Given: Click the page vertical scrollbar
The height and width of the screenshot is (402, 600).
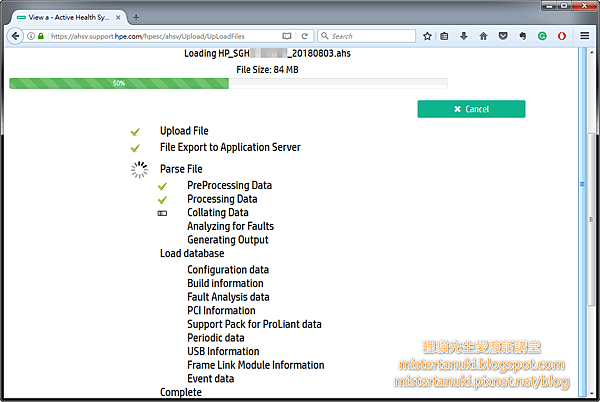Looking at the screenshot, I should point(591,222).
